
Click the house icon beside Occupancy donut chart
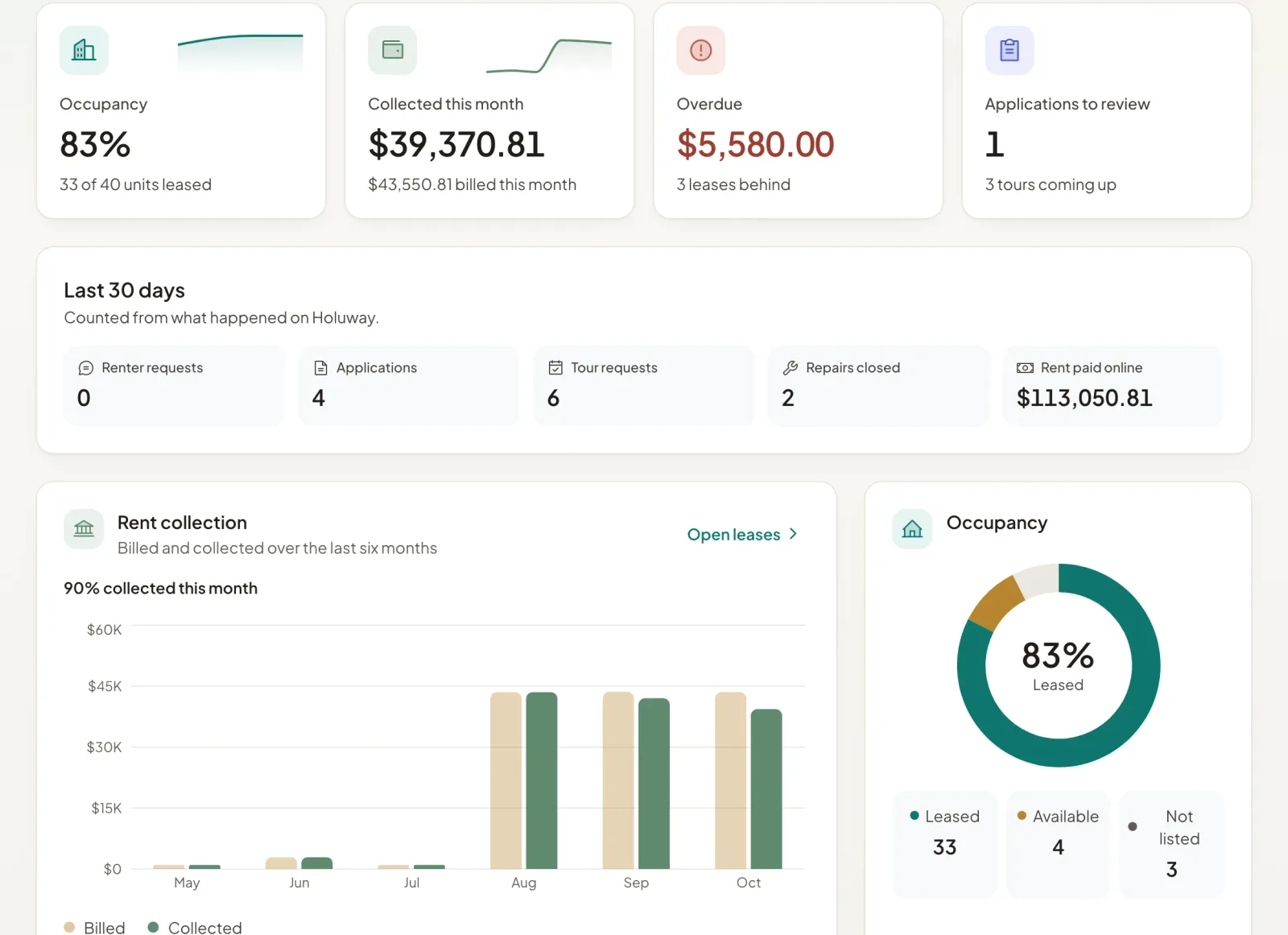[x=912, y=529]
